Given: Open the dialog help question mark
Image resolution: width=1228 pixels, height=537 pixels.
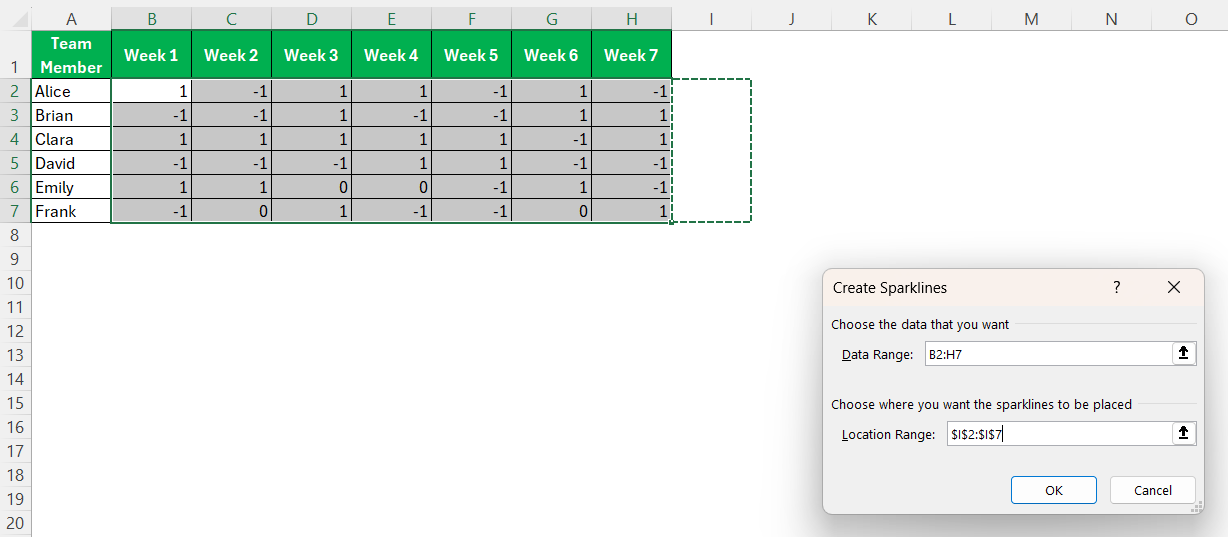Looking at the screenshot, I should point(1117,287).
